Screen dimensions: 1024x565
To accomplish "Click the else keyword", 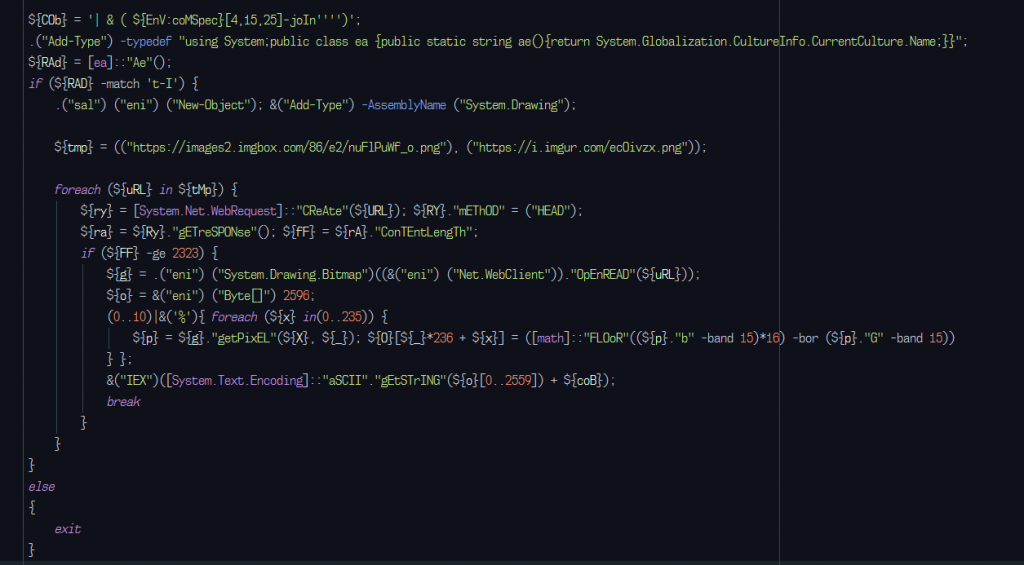I will click(x=41, y=487).
